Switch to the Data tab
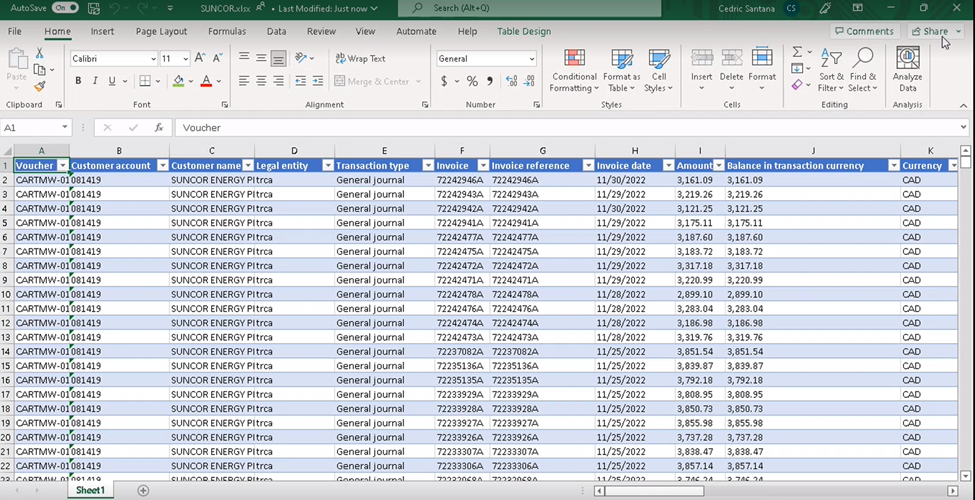The width and height of the screenshot is (975, 500). 276,31
